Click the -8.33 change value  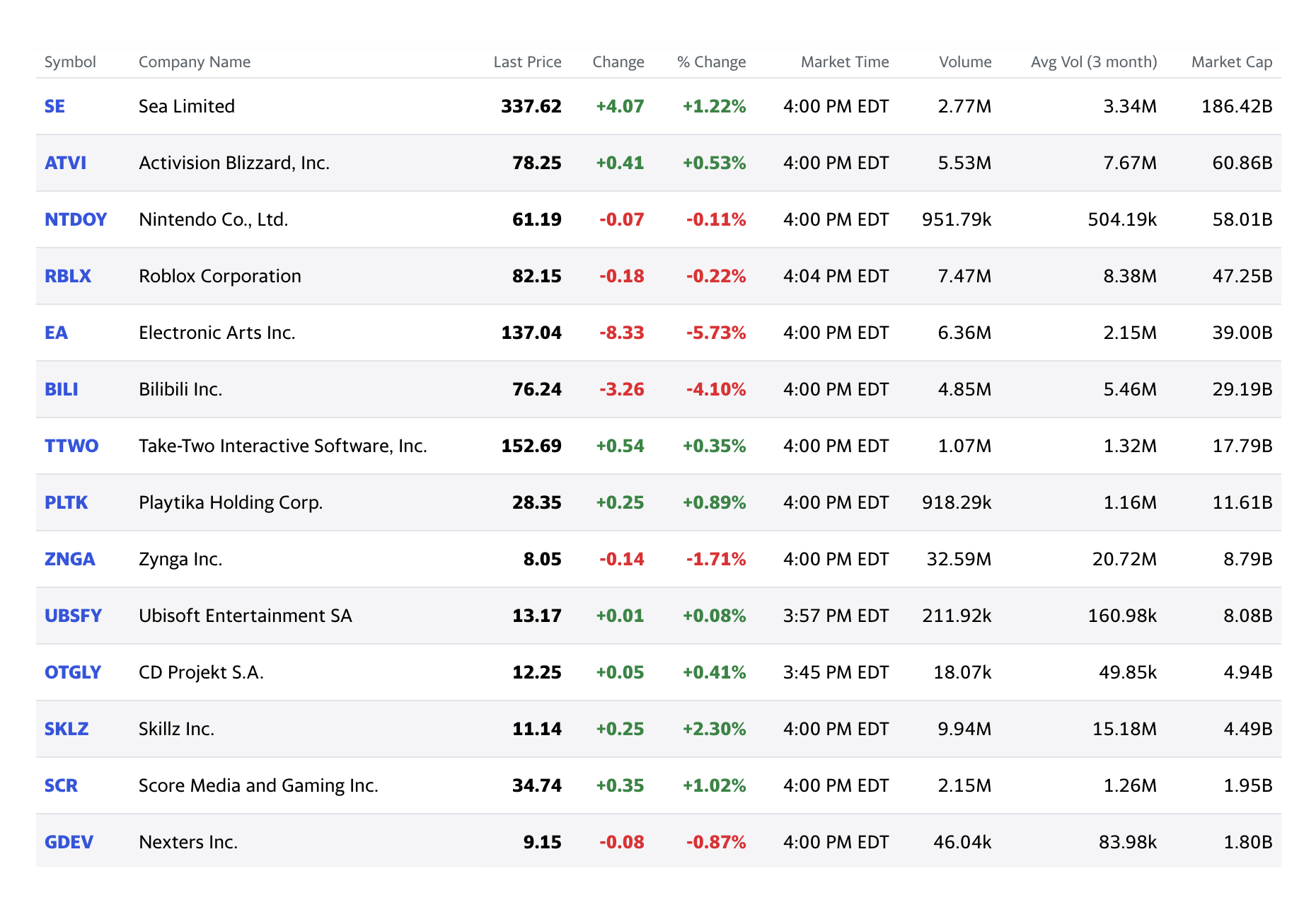[x=621, y=333]
